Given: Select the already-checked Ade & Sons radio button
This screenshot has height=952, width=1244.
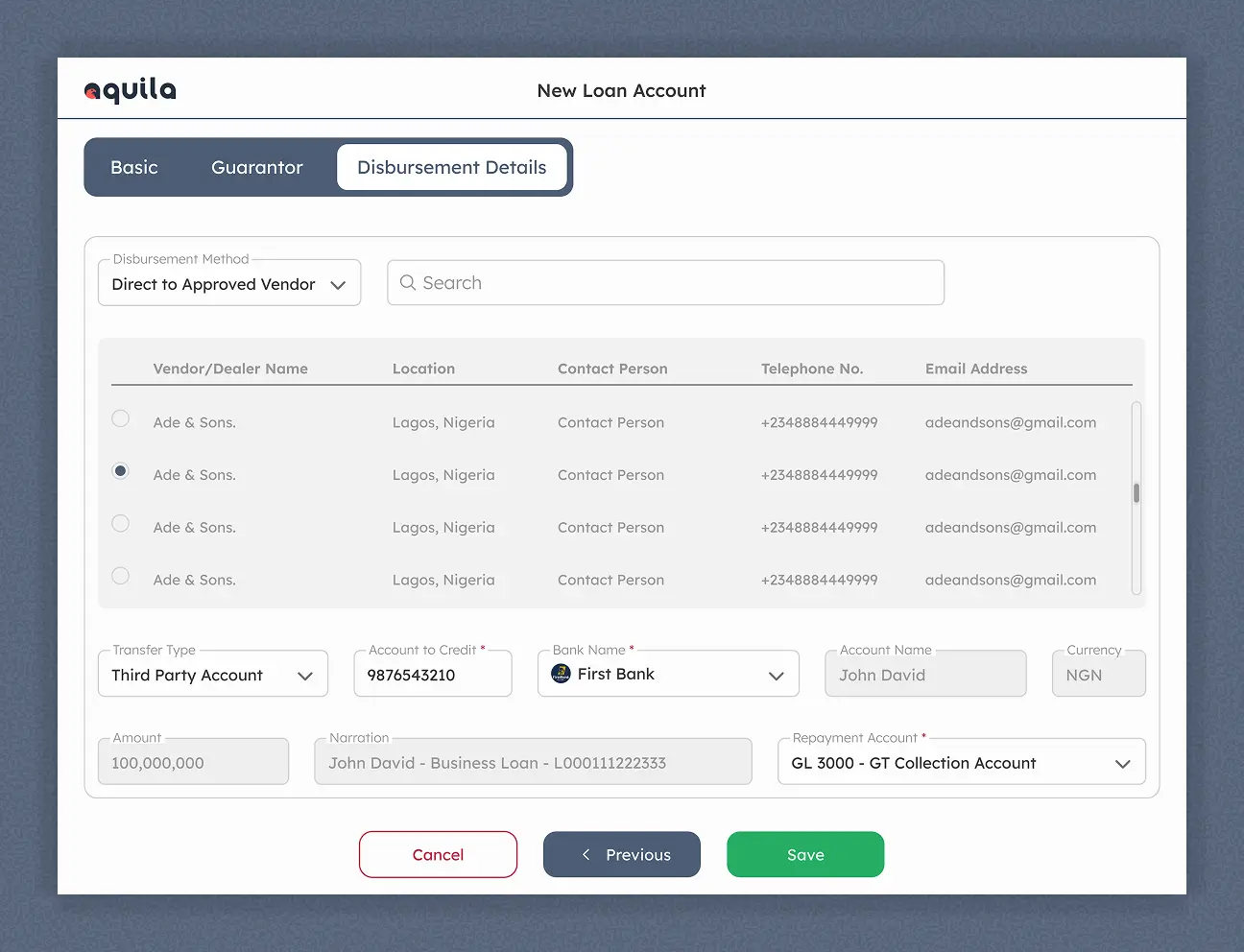Looking at the screenshot, I should 120,470.
